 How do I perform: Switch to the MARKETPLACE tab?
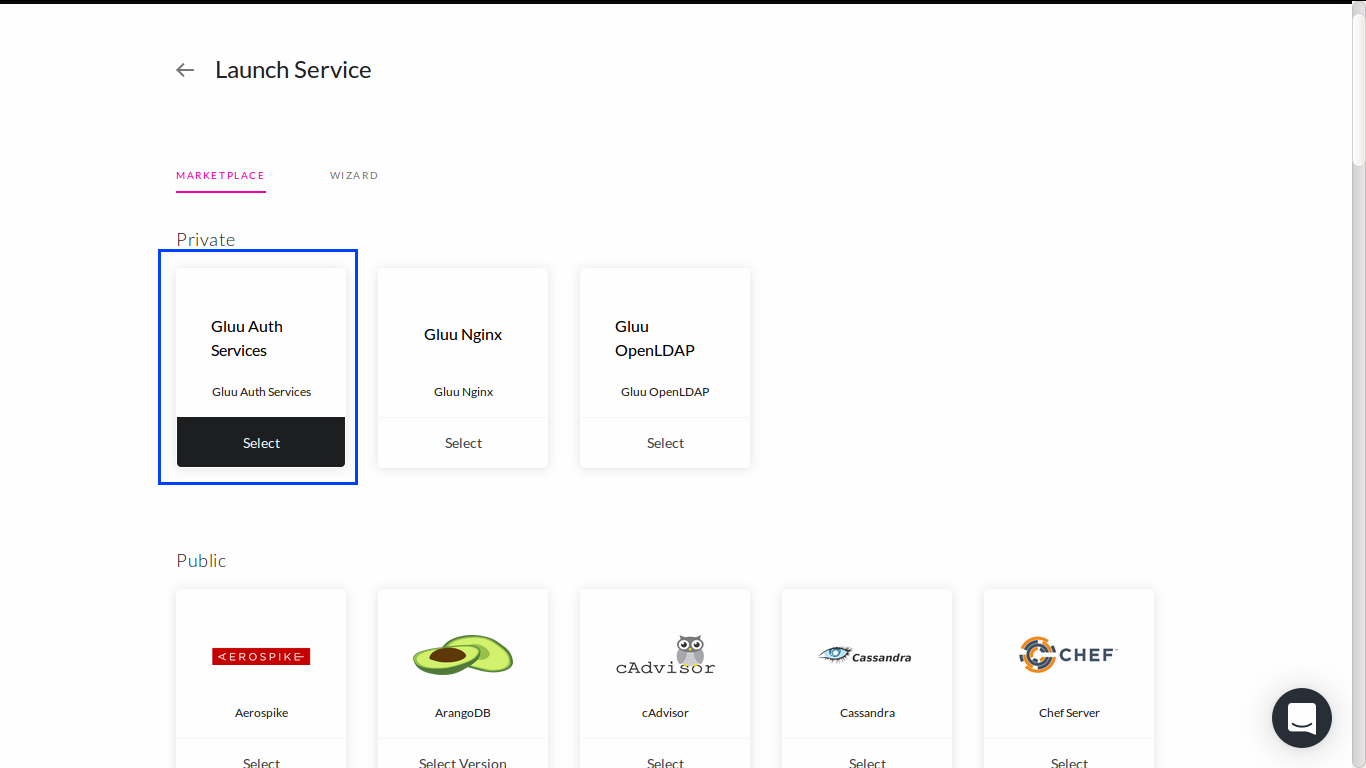pyautogui.click(x=220, y=175)
